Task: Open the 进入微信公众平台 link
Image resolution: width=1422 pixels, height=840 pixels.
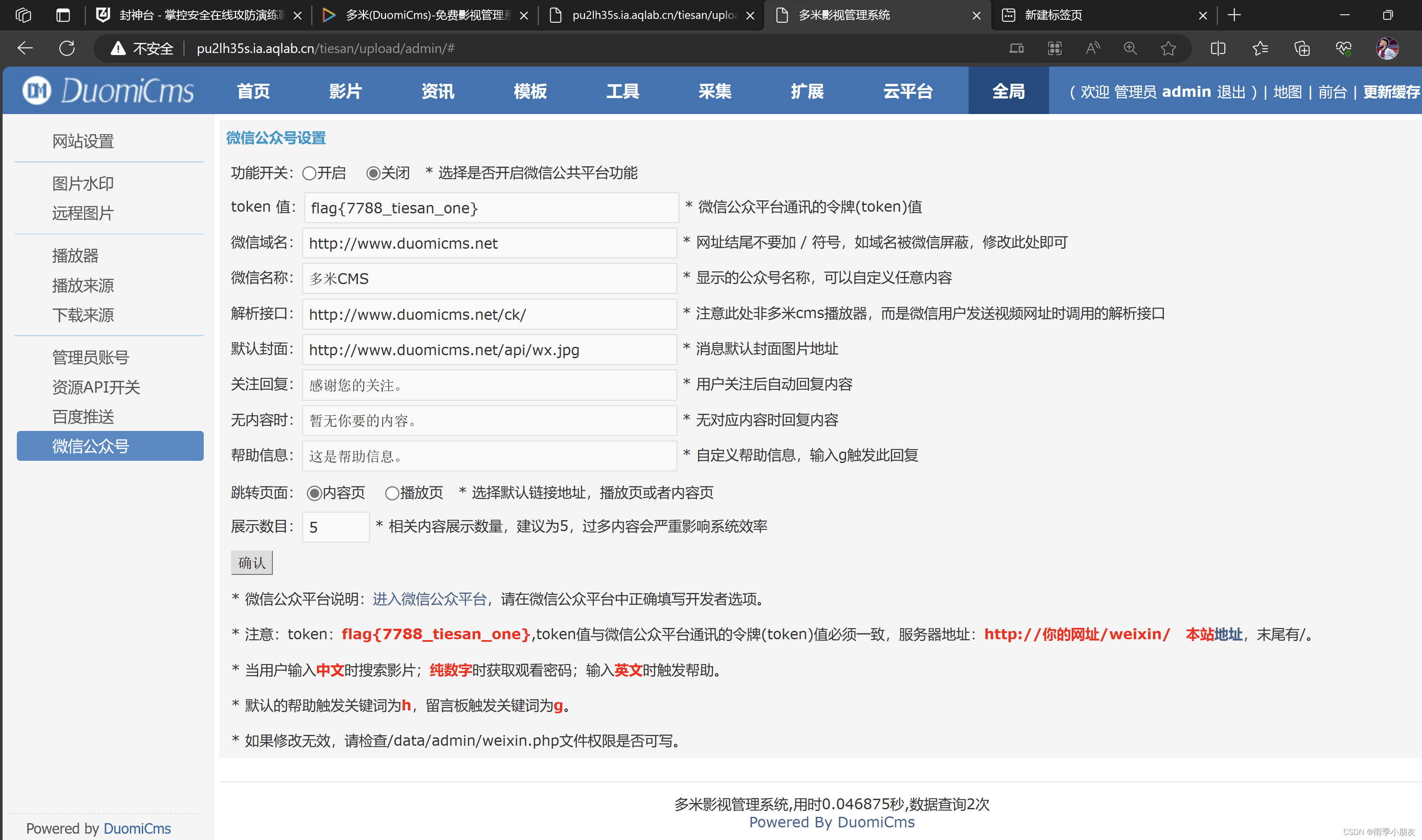Action: [430, 599]
